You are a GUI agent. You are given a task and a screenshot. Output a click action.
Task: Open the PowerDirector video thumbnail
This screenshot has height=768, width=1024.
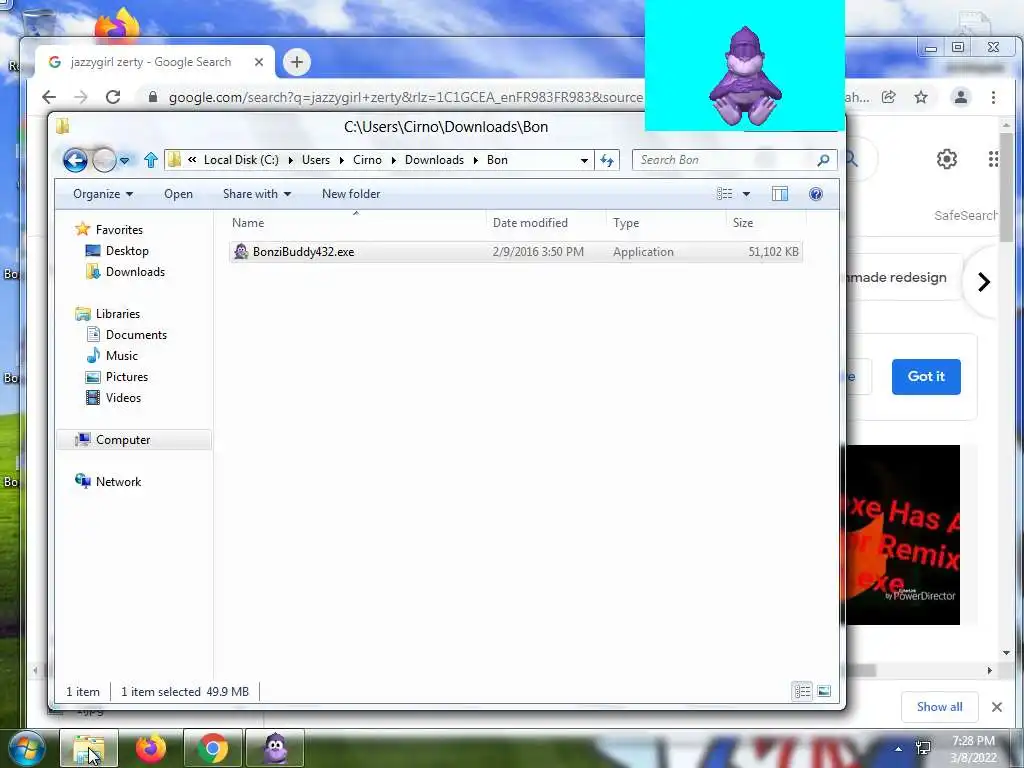pos(903,535)
